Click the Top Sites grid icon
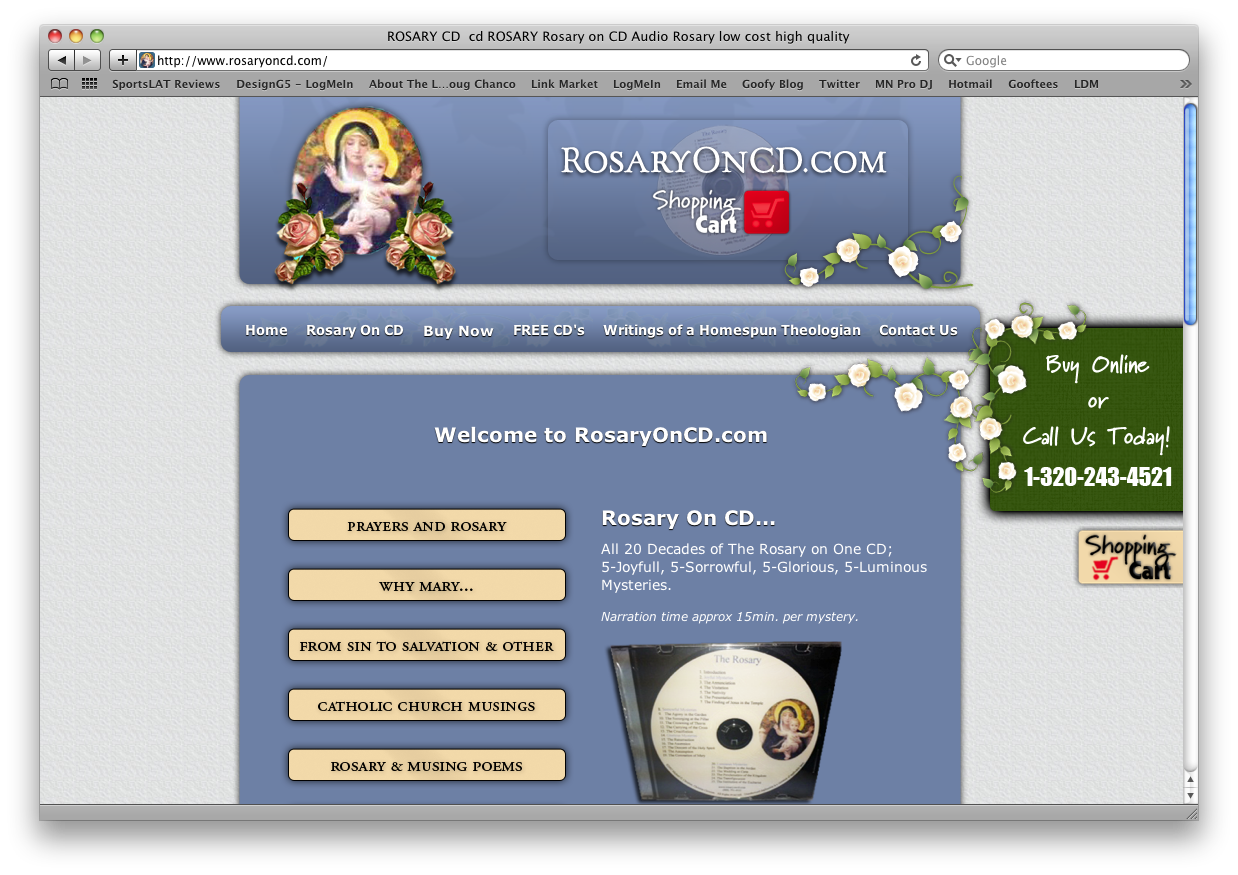The width and height of the screenshot is (1238, 875). coord(89,84)
